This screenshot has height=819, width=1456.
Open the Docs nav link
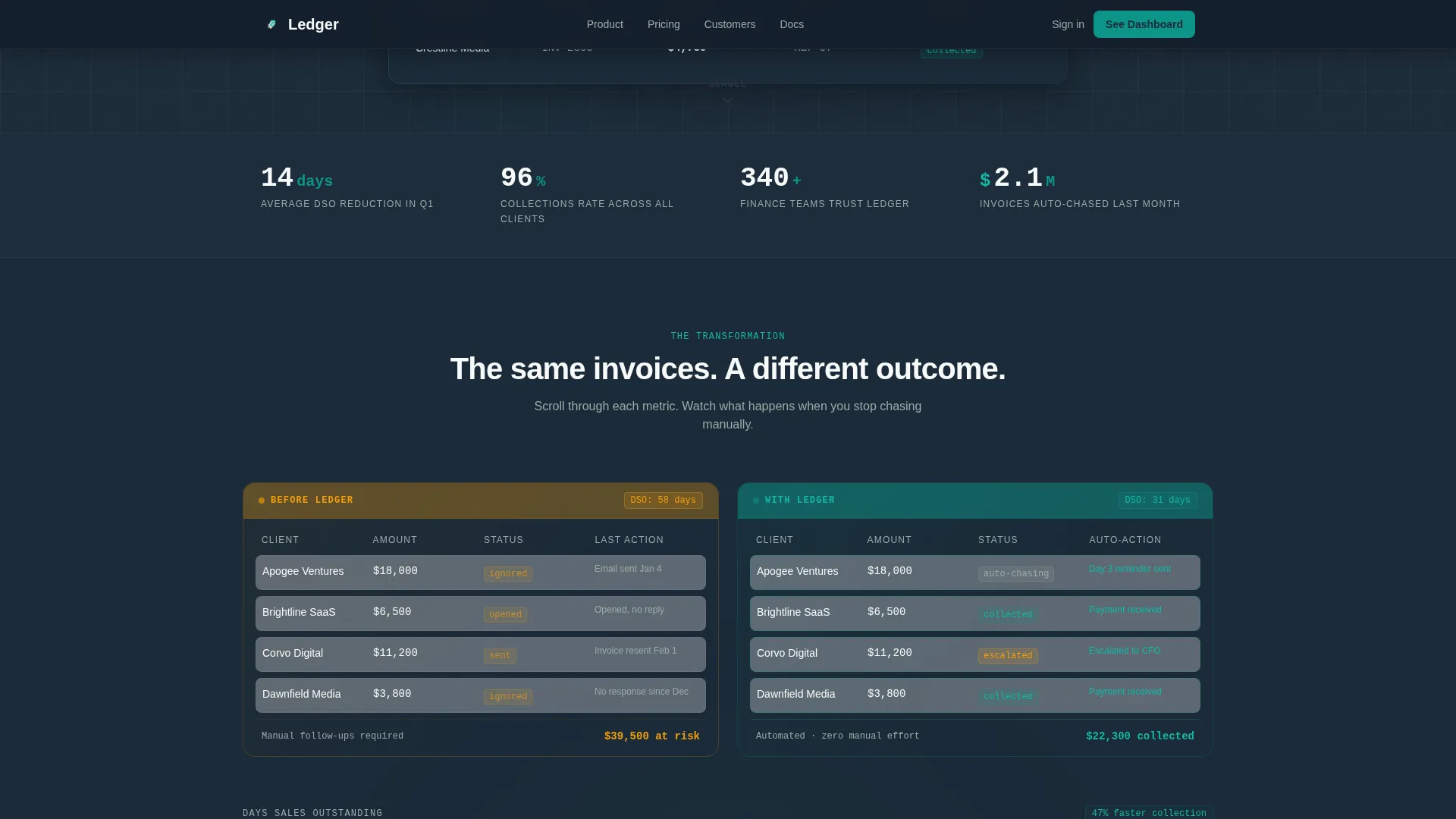[x=792, y=24]
